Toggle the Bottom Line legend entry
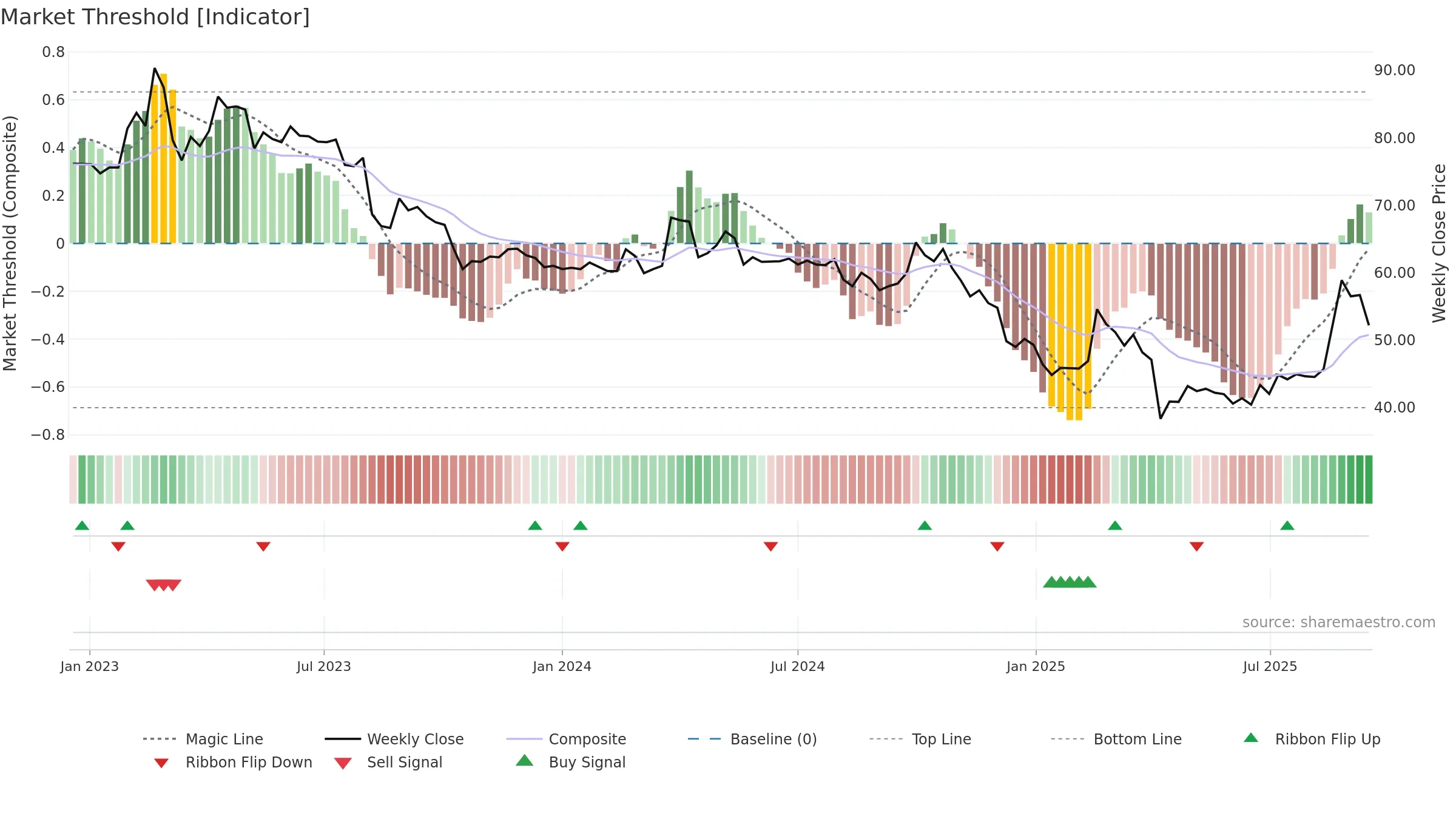Viewport: 1456px width, 819px height. tap(1116, 739)
